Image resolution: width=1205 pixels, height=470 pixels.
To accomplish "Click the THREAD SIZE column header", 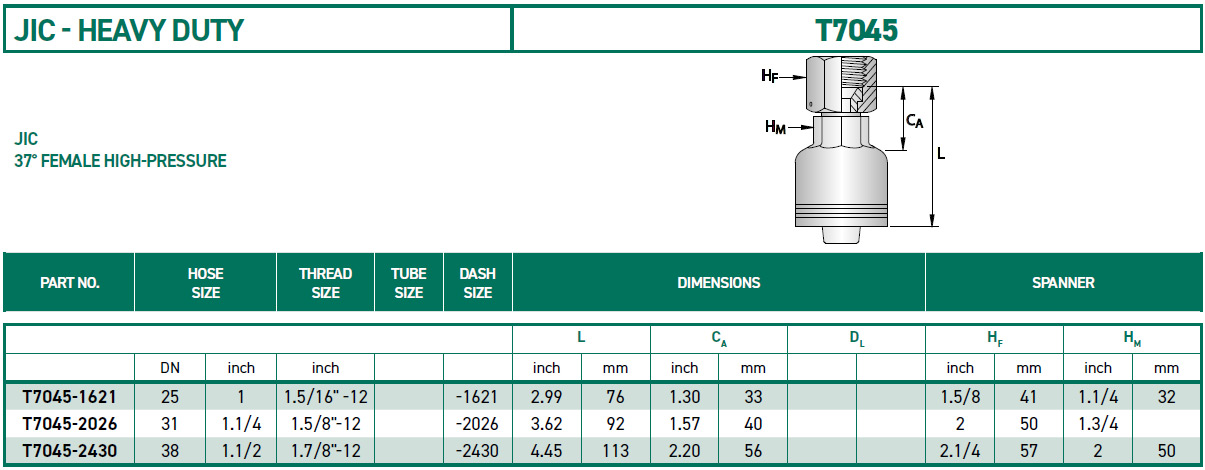I will click(326, 283).
